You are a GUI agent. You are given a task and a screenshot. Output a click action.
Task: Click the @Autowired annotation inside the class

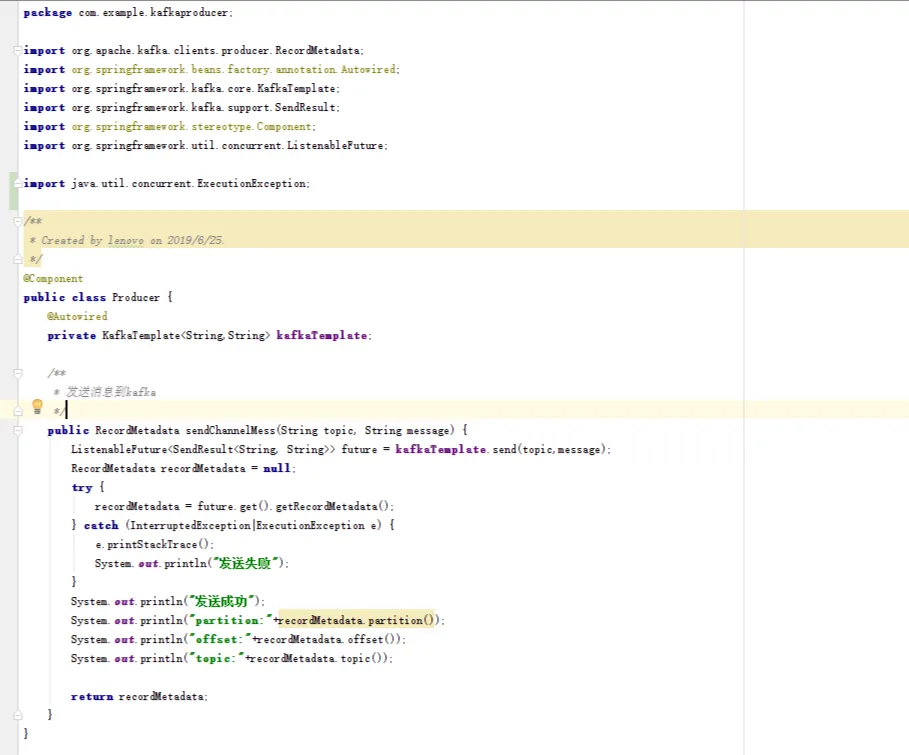point(77,317)
